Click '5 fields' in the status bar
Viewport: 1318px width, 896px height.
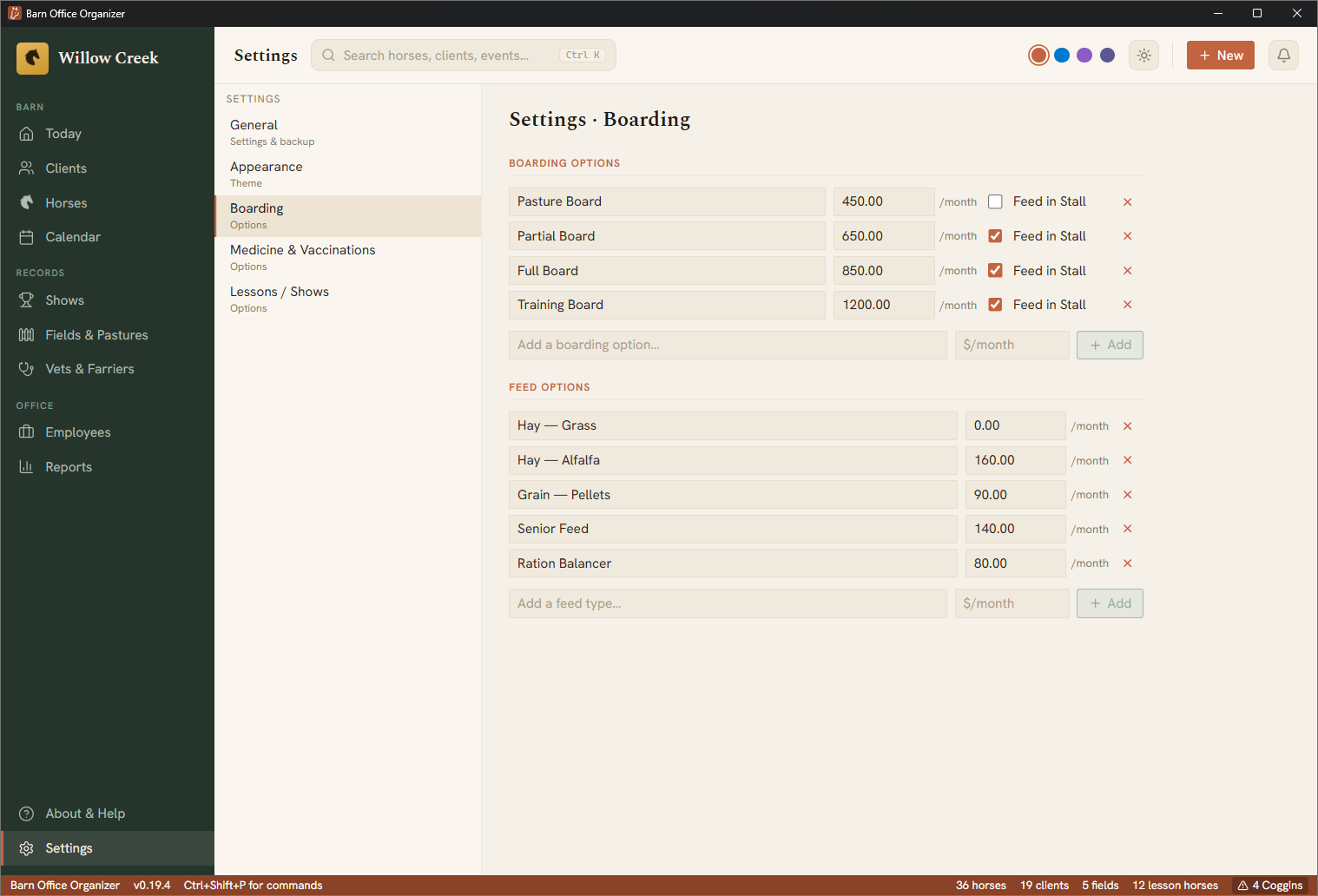tap(1100, 886)
